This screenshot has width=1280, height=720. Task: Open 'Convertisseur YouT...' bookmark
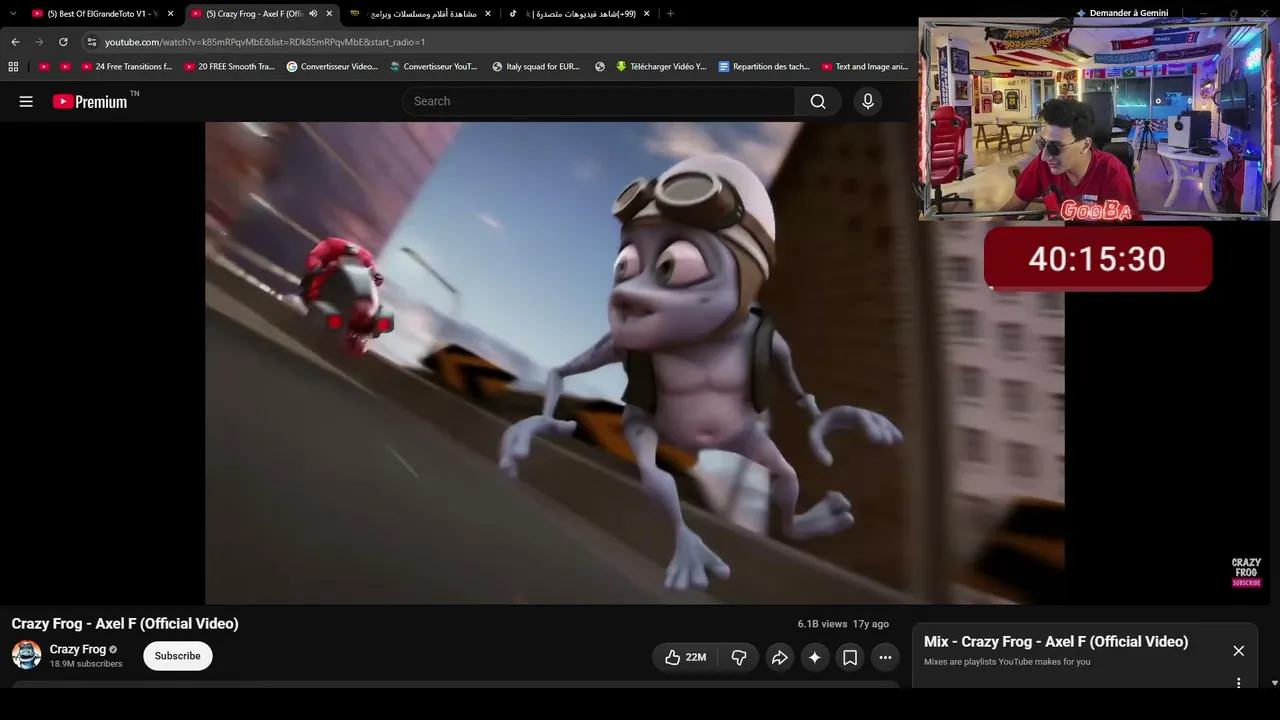(434, 67)
